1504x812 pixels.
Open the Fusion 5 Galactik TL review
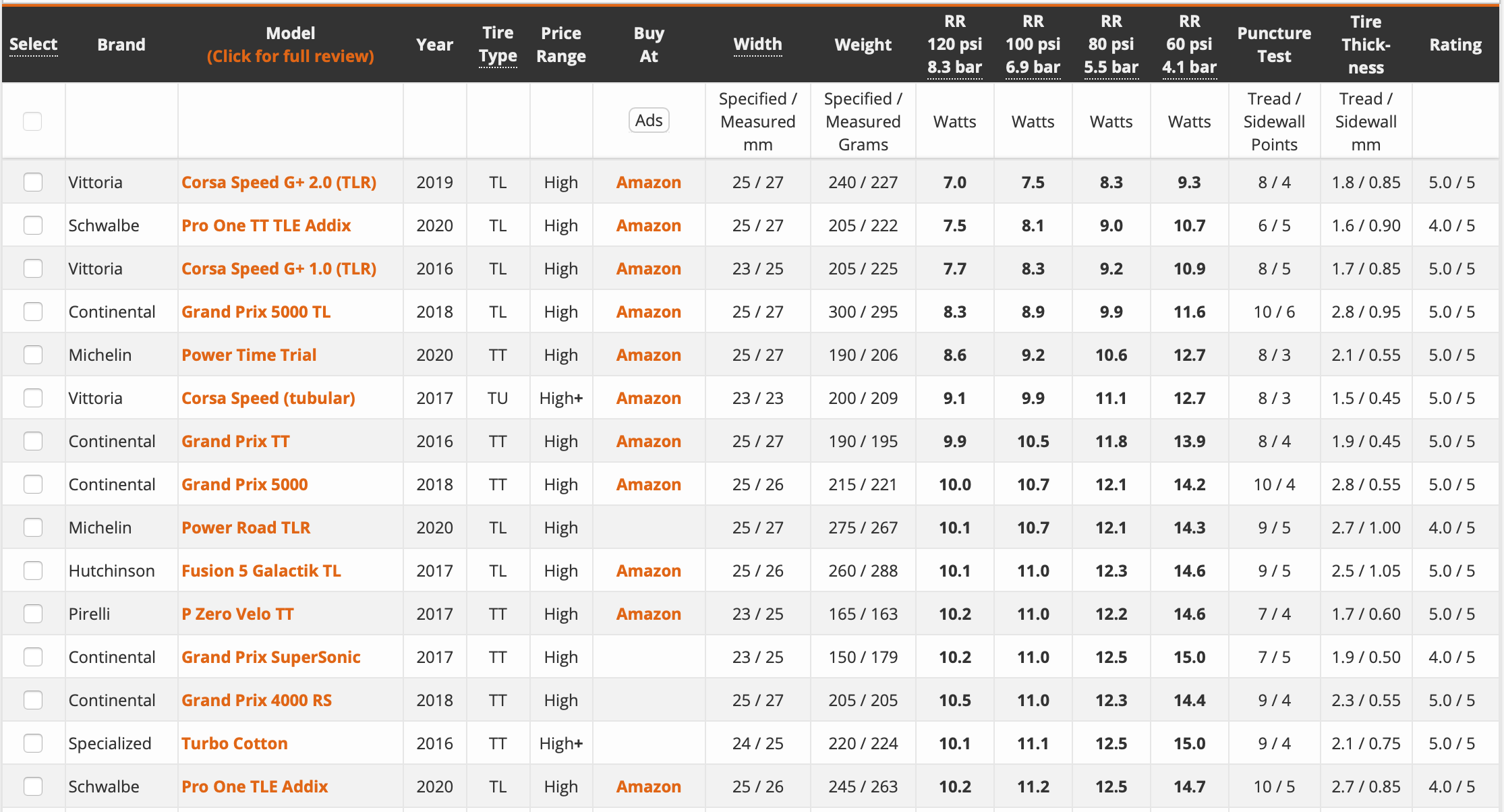[262, 571]
